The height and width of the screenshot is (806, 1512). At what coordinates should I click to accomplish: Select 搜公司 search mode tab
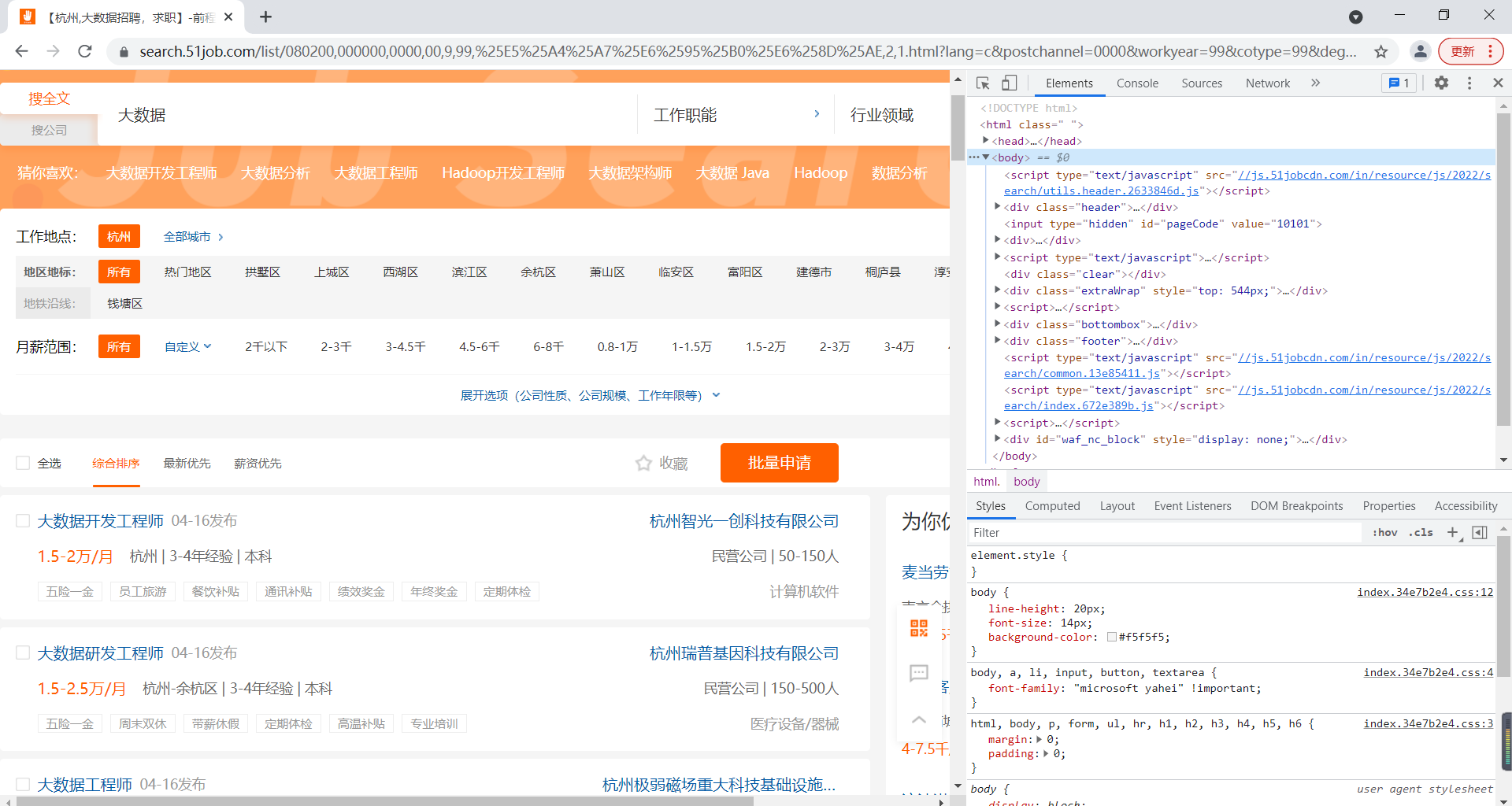(49, 130)
